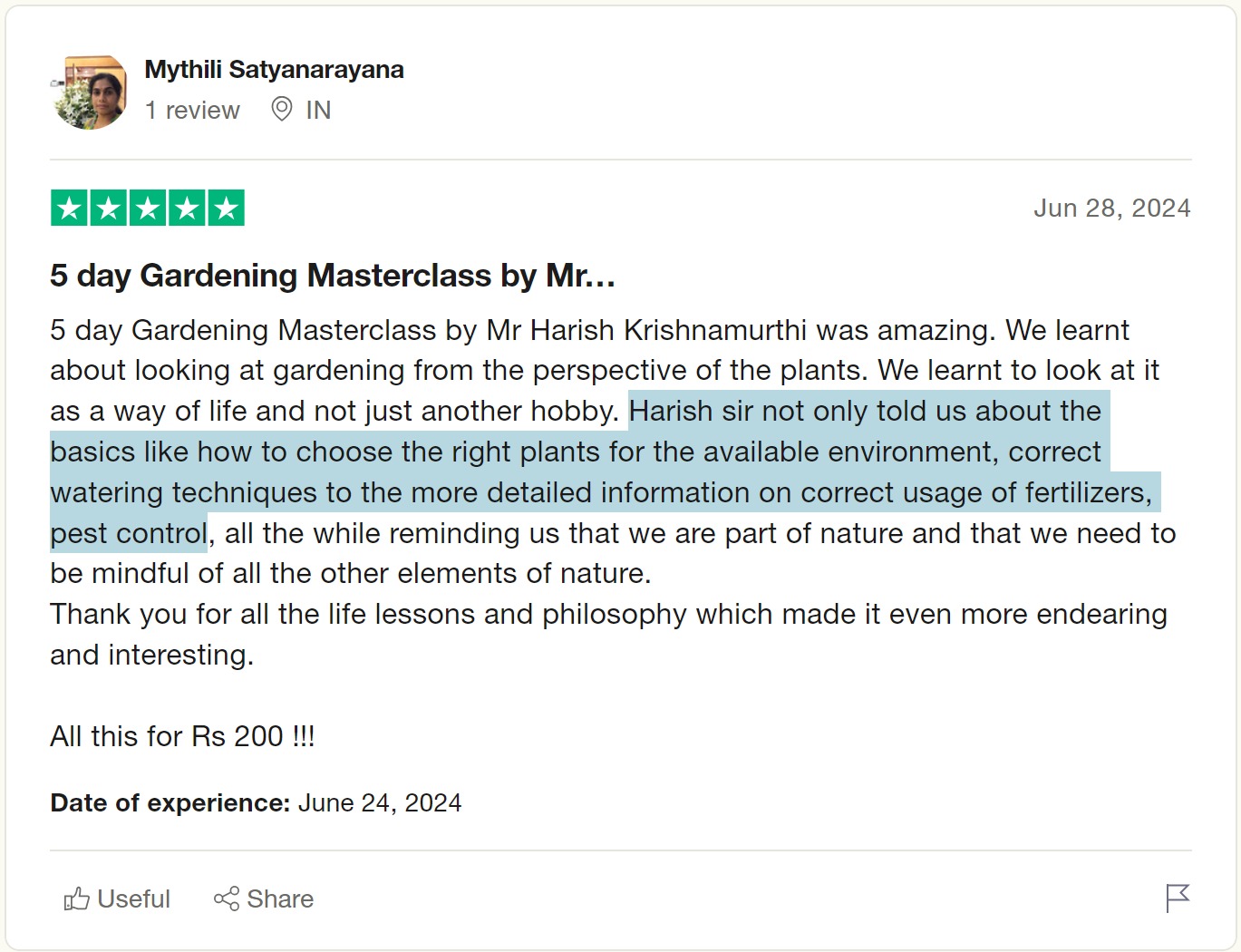Click the thumbs-up Useful icon

[77, 899]
